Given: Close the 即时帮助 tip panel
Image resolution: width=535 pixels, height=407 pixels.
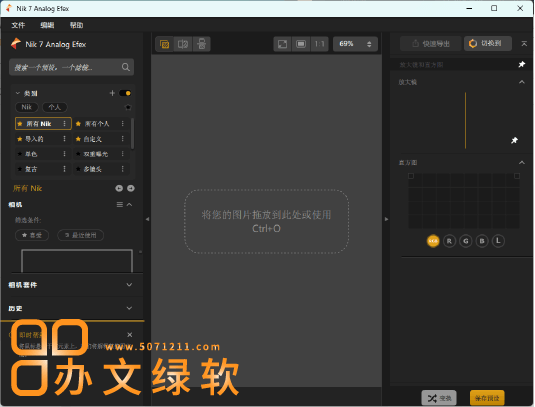Looking at the screenshot, I should pyautogui.click(x=130, y=335).
